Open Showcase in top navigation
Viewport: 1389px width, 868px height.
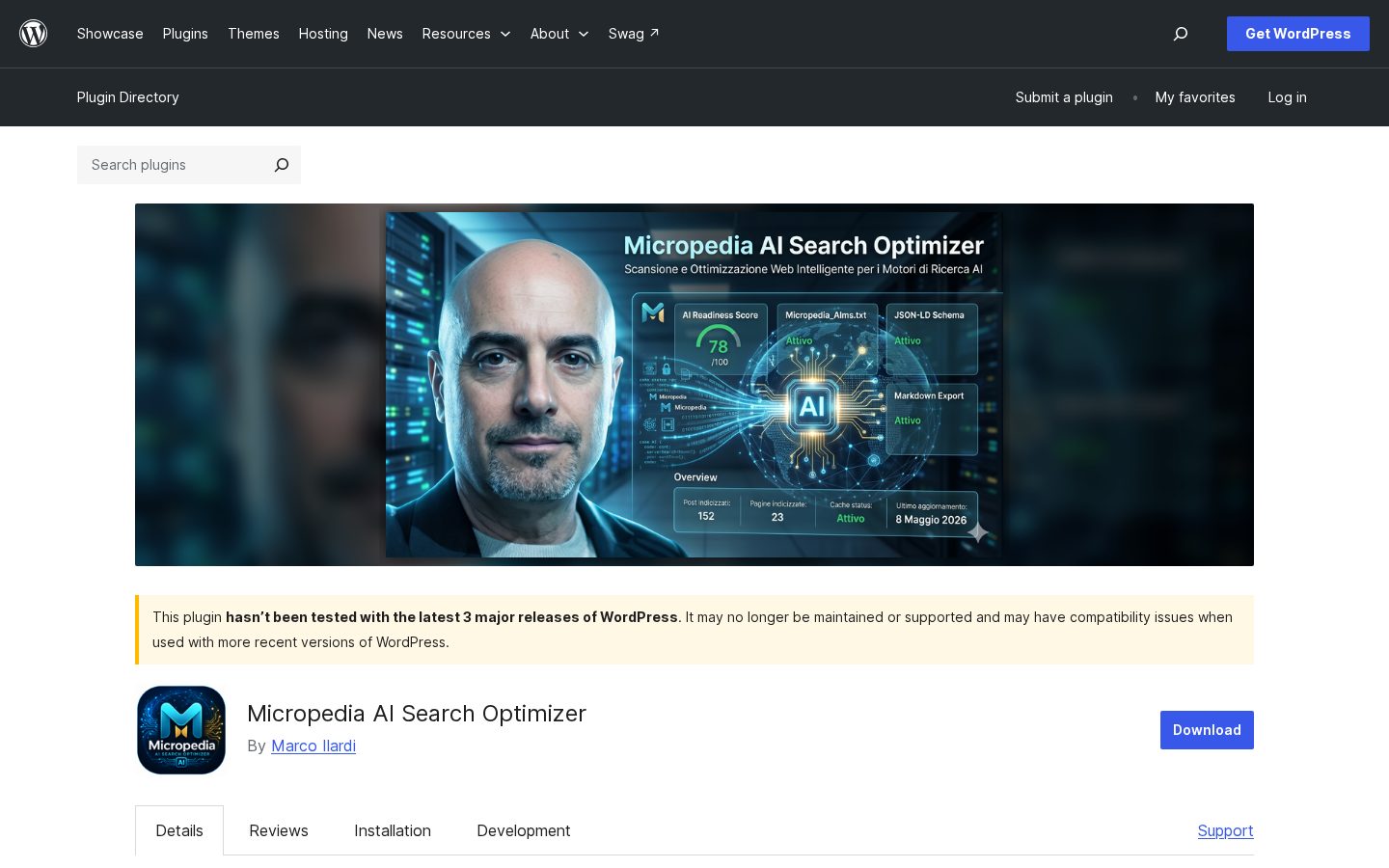(x=110, y=34)
